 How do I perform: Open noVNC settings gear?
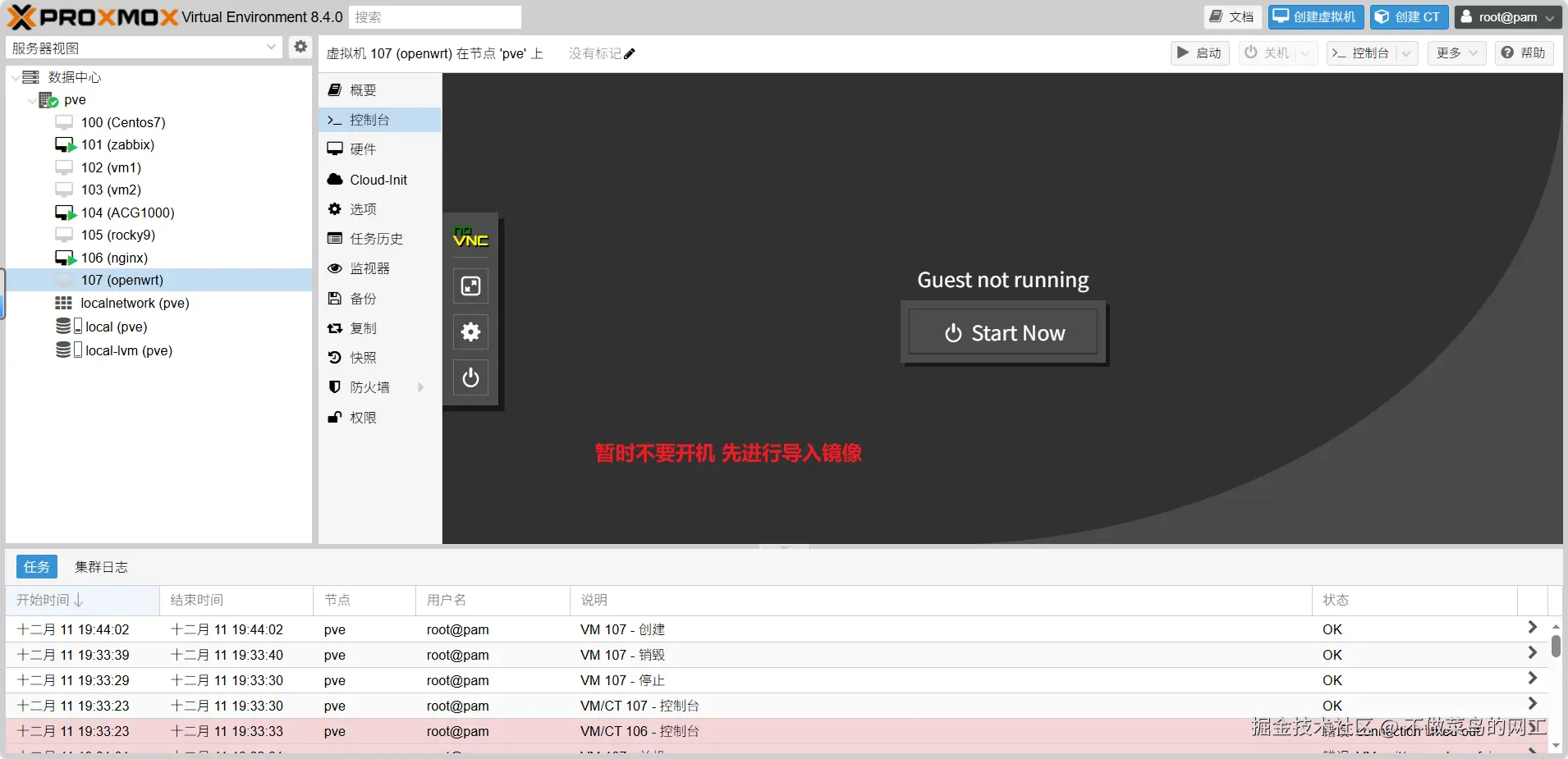pos(470,331)
